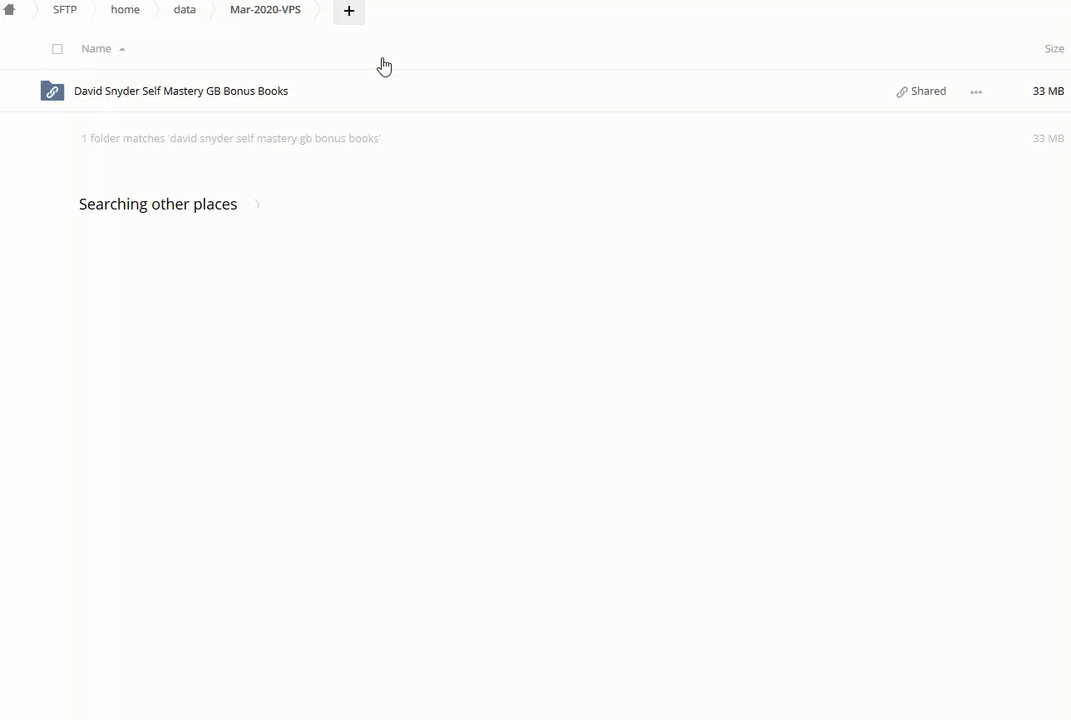The width and height of the screenshot is (1071, 720).
Task: Open the three-dot actions menu for folder
Action: pos(976,92)
